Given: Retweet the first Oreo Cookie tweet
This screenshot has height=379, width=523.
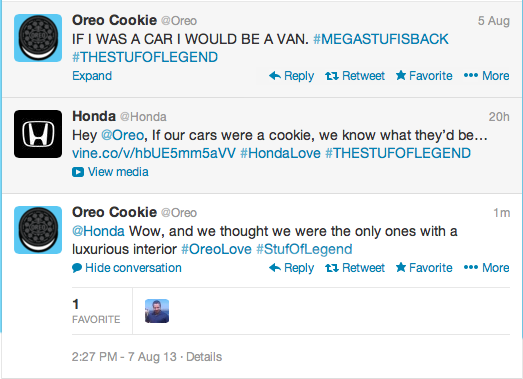Looking at the screenshot, I should coord(355,76).
